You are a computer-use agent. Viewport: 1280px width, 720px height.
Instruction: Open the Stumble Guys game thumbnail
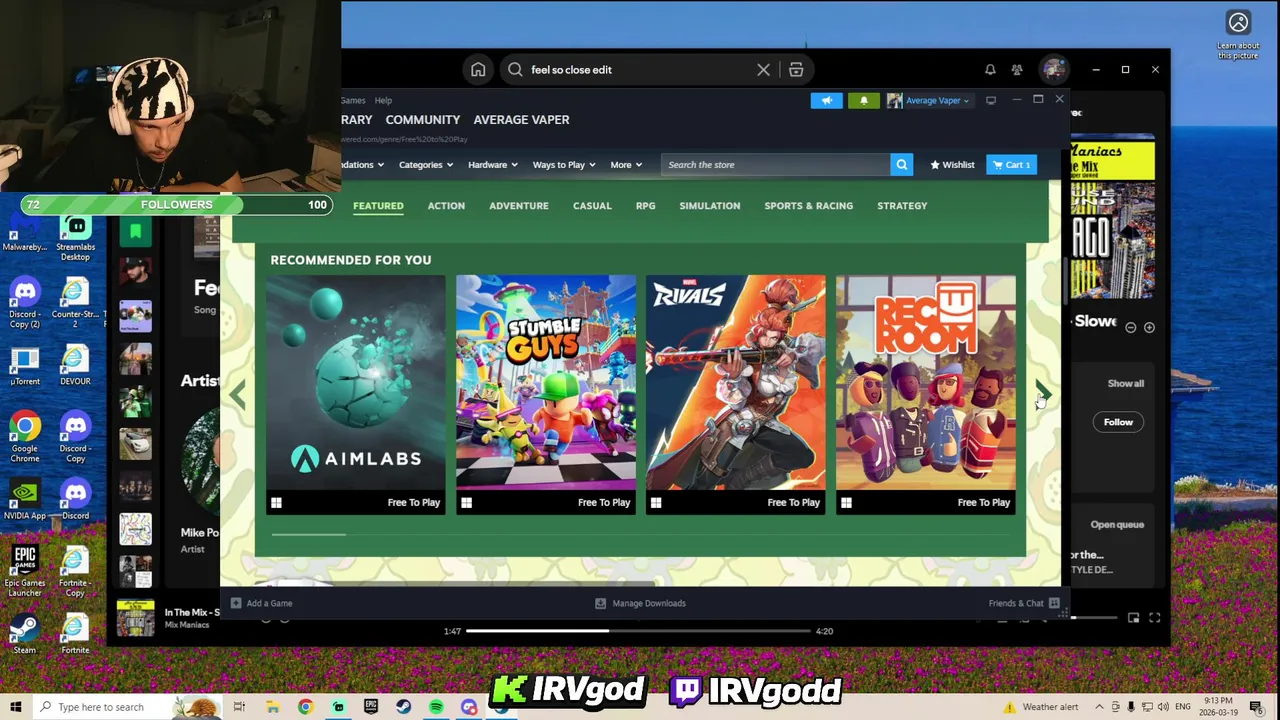pyautogui.click(x=546, y=395)
